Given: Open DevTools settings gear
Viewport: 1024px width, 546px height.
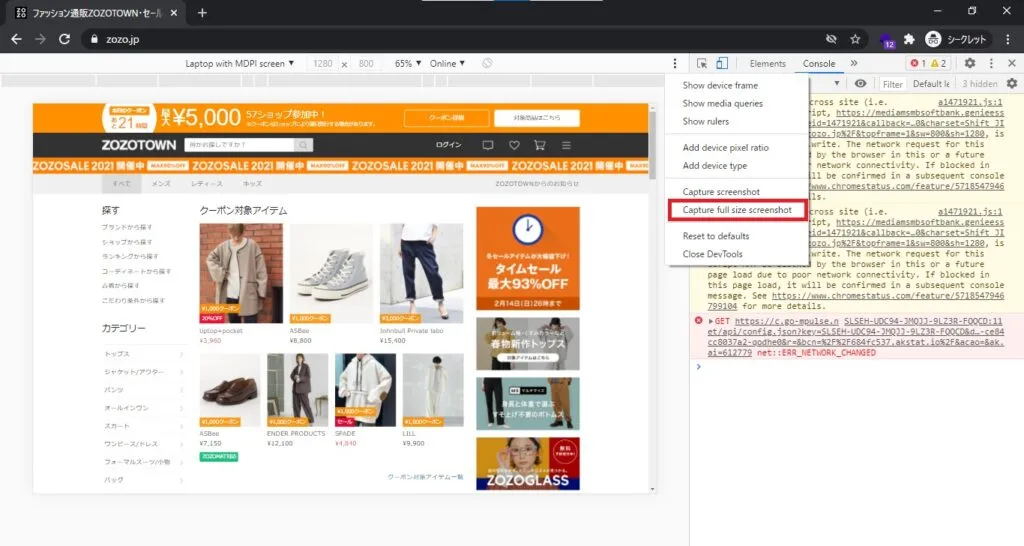Looking at the screenshot, I should [x=970, y=63].
